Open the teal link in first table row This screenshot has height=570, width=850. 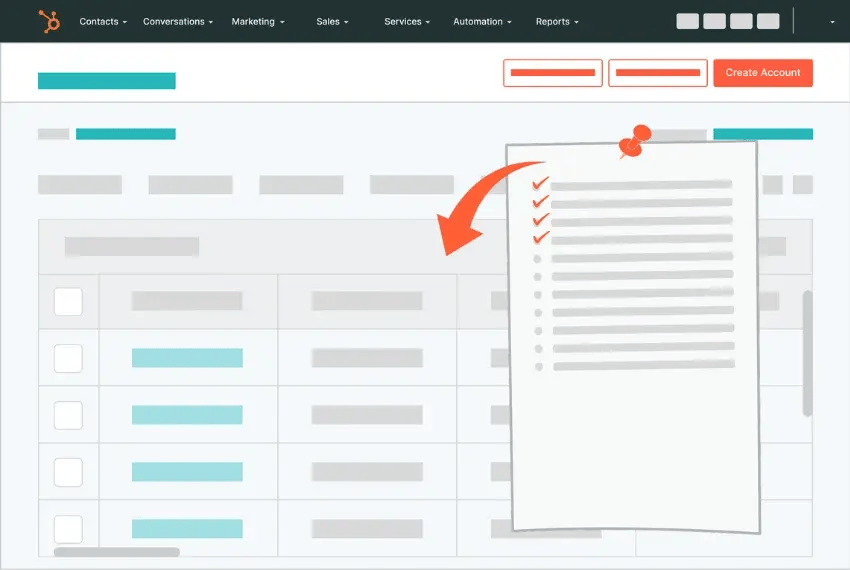[187, 358]
